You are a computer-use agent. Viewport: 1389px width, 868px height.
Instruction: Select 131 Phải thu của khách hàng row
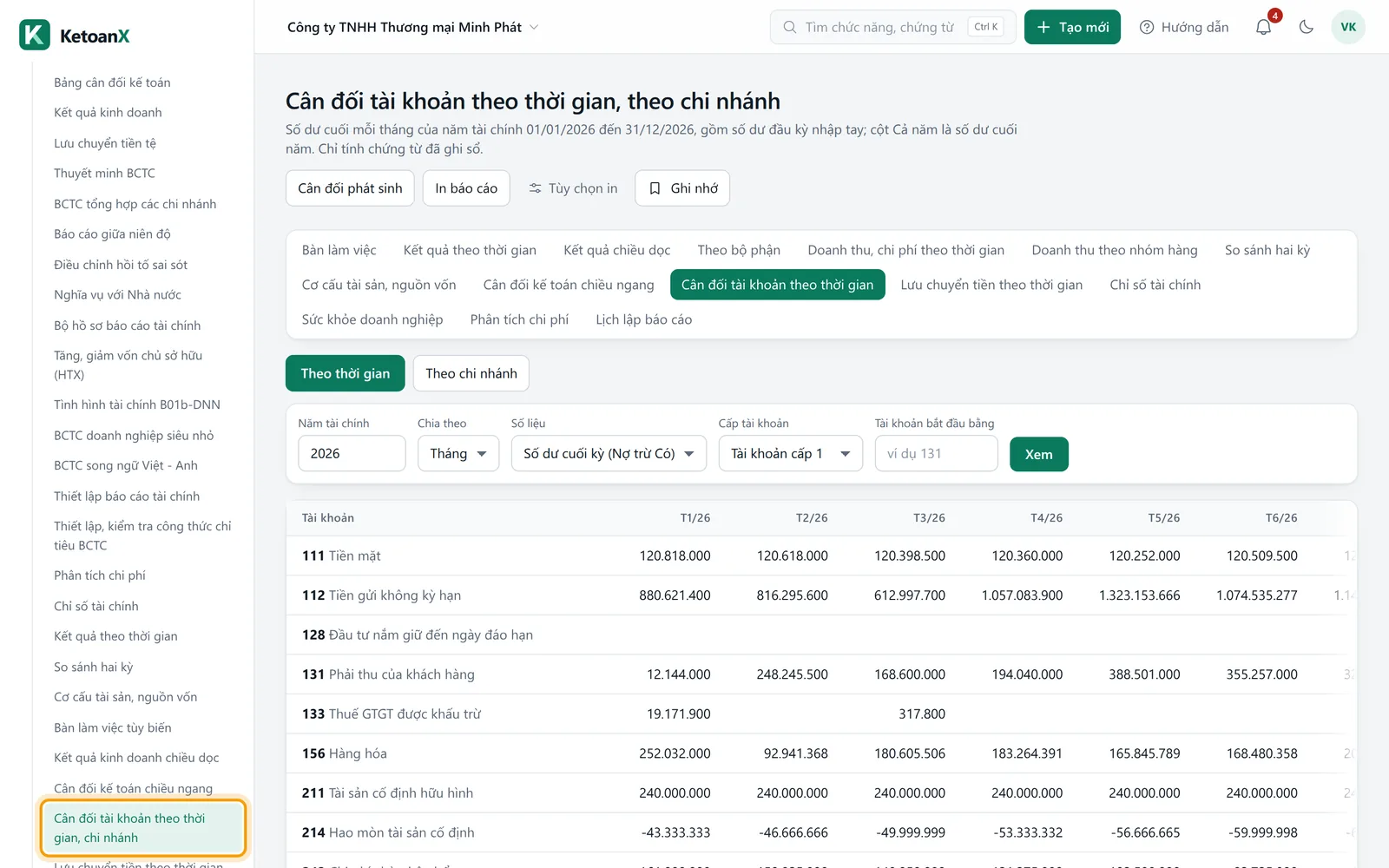[821, 674]
